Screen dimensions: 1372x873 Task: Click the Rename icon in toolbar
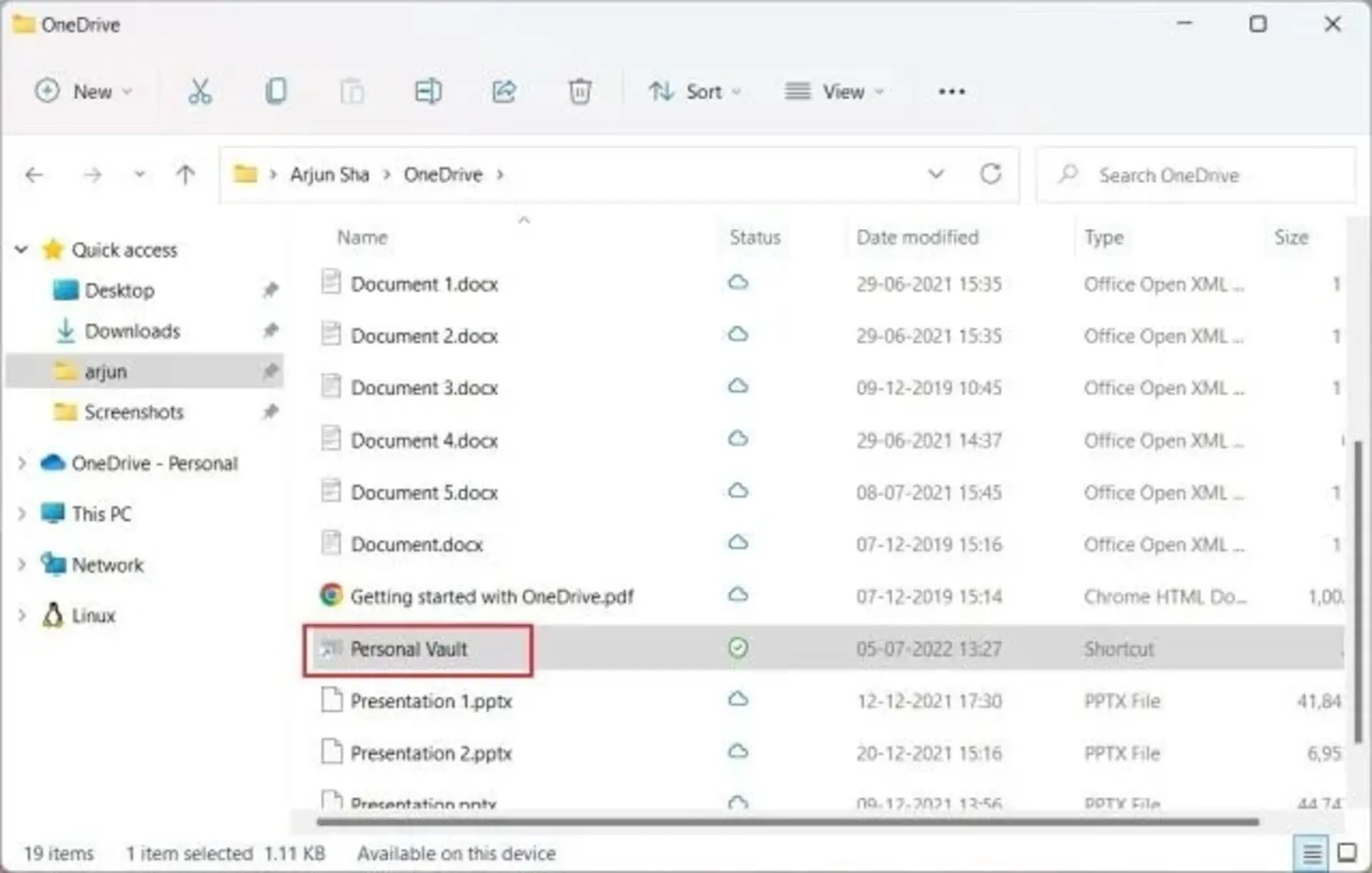click(x=428, y=92)
